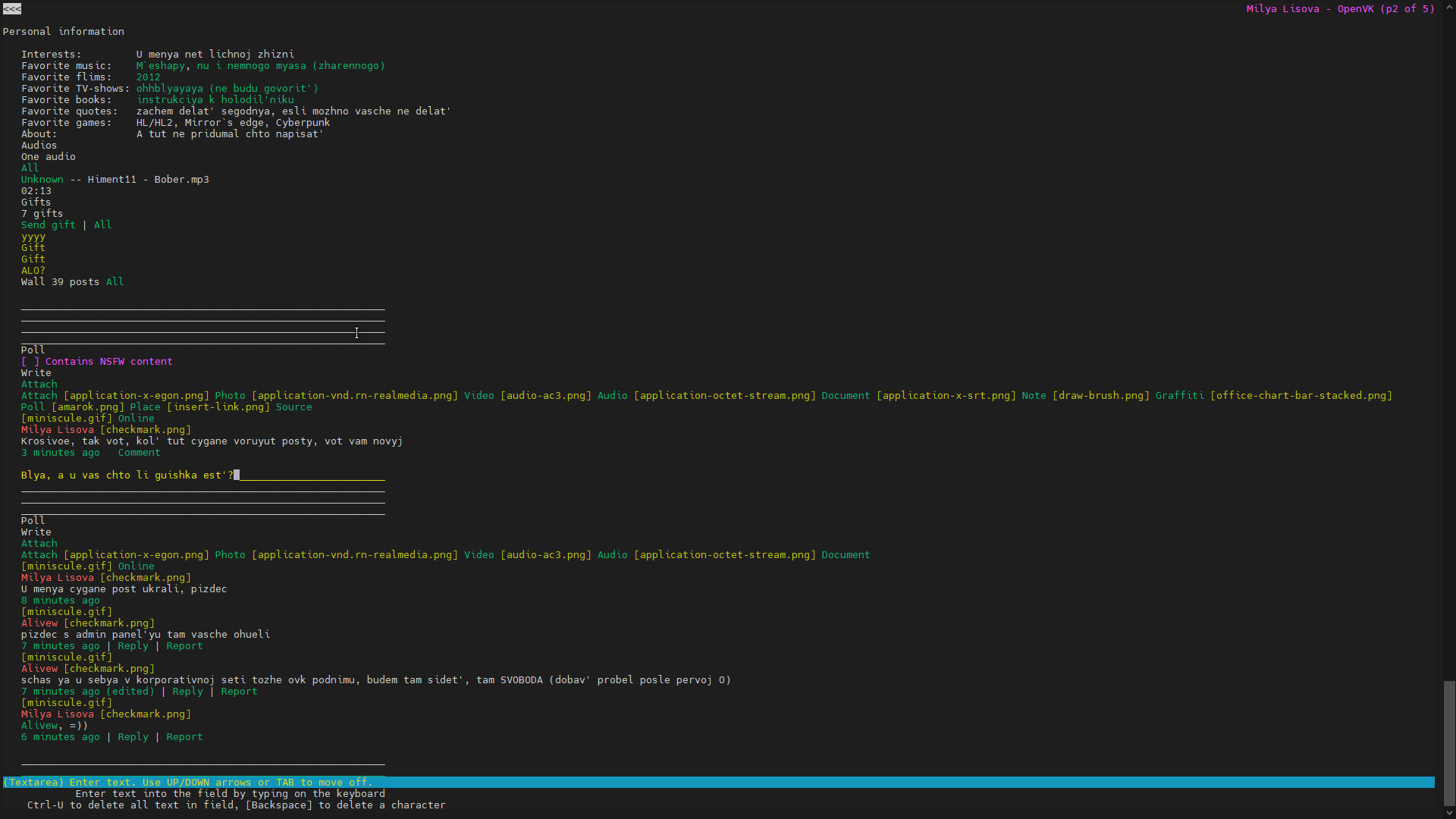Click the back arrow <<< button
This screenshot has height=819, width=1456.
click(12, 9)
